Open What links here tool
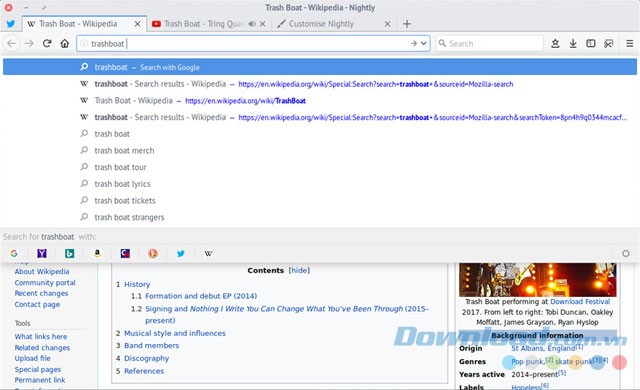Viewport: 640px width, 390px height. click(x=41, y=337)
